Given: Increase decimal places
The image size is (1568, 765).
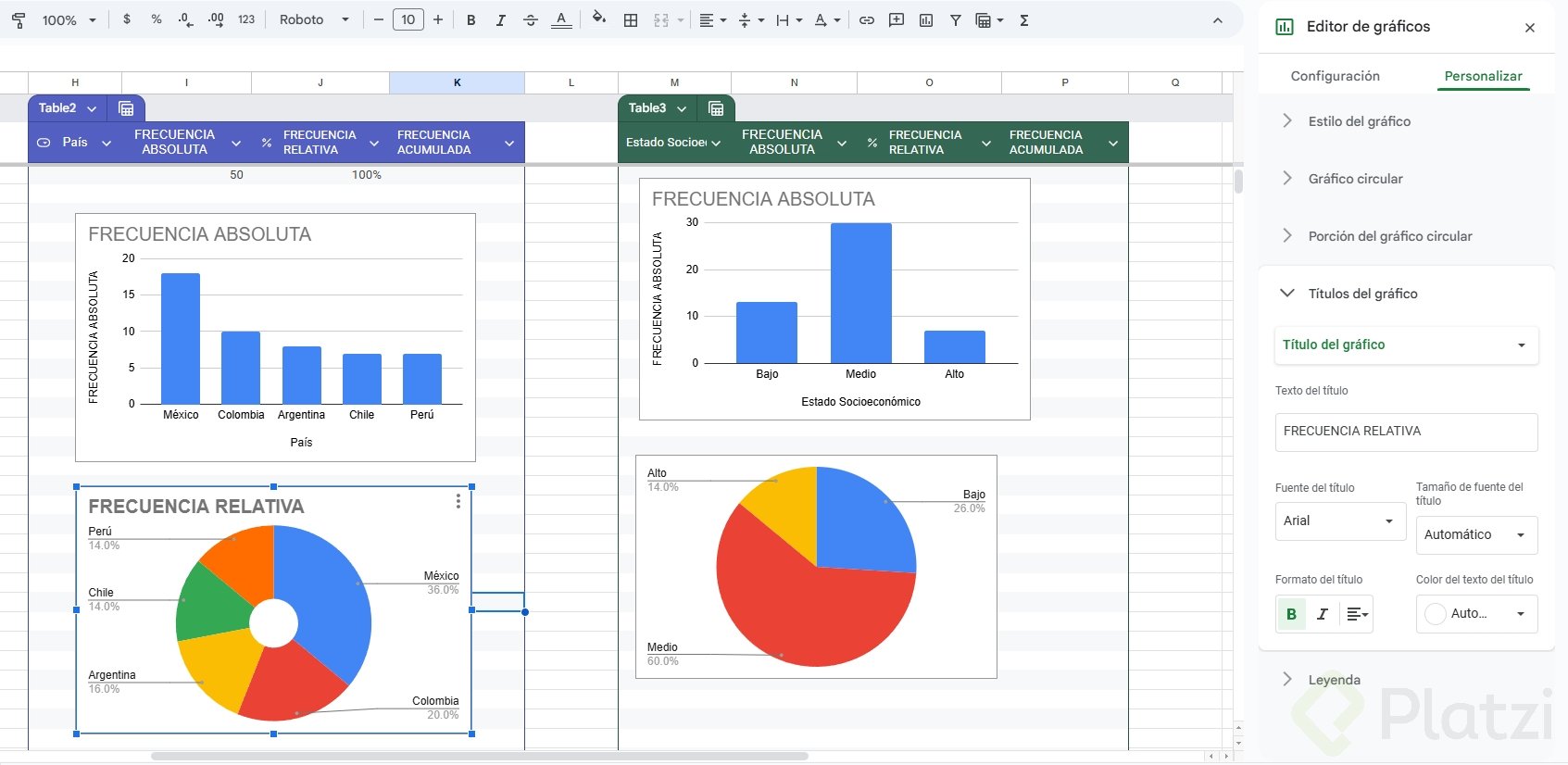Looking at the screenshot, I should click(x=216, y=19).
